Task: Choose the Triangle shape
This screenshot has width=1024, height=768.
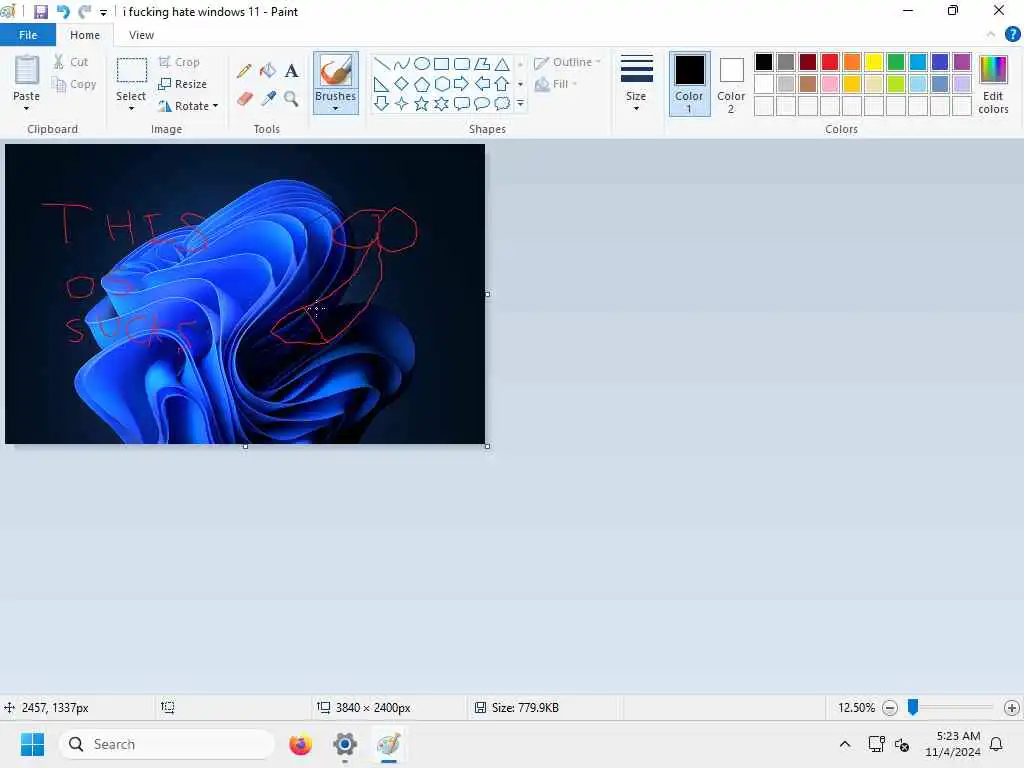Action: tap(502, 63)
